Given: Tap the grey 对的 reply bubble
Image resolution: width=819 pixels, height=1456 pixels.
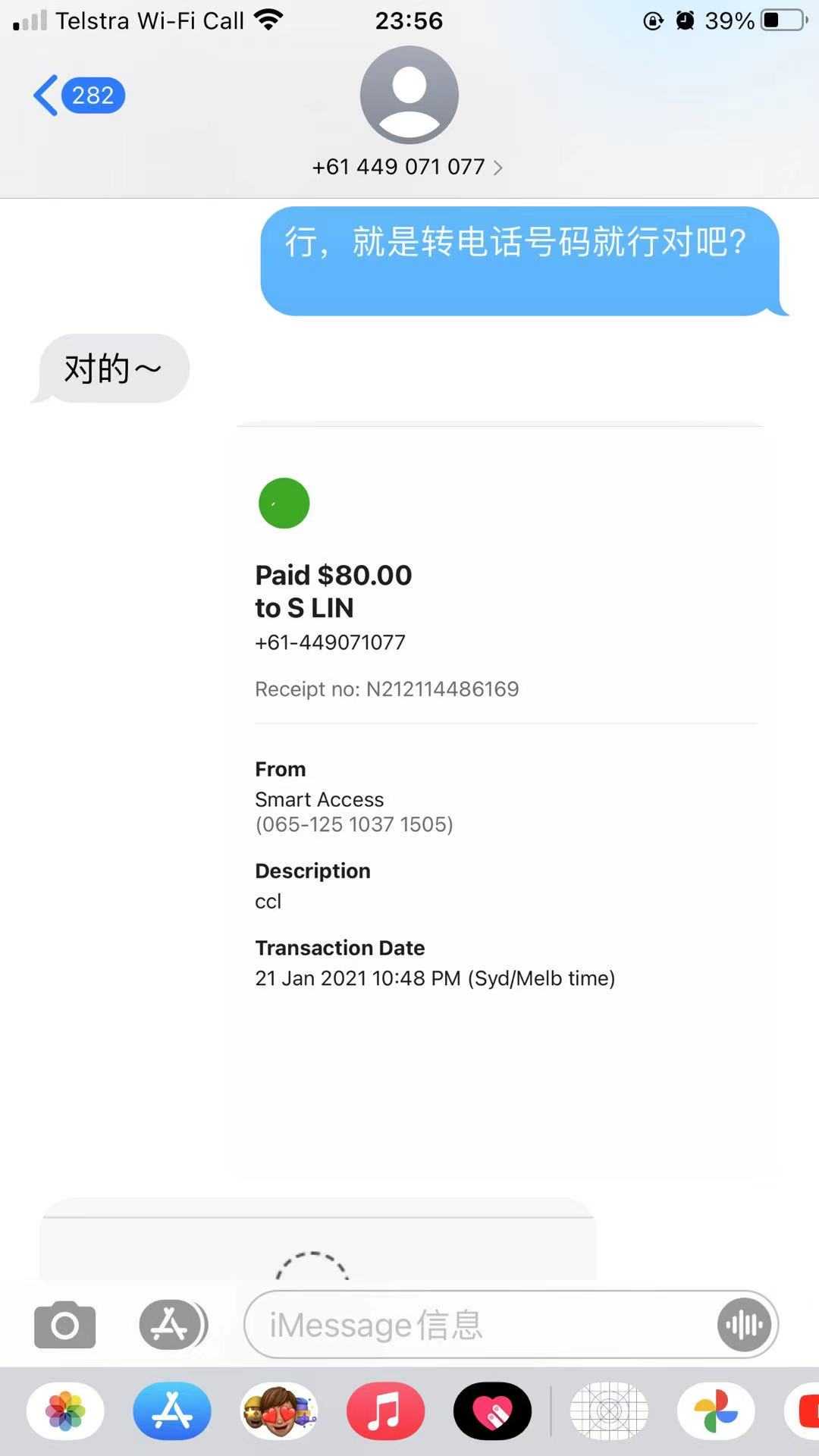Looking at the screenshot, I should 113,369.
